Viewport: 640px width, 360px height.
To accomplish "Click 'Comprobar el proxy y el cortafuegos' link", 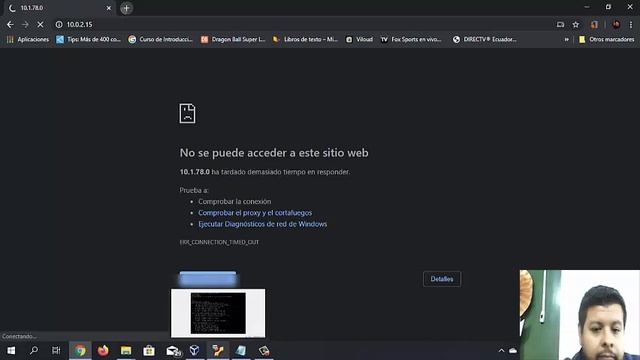I will pyautogui.click(x=255, y=213).
